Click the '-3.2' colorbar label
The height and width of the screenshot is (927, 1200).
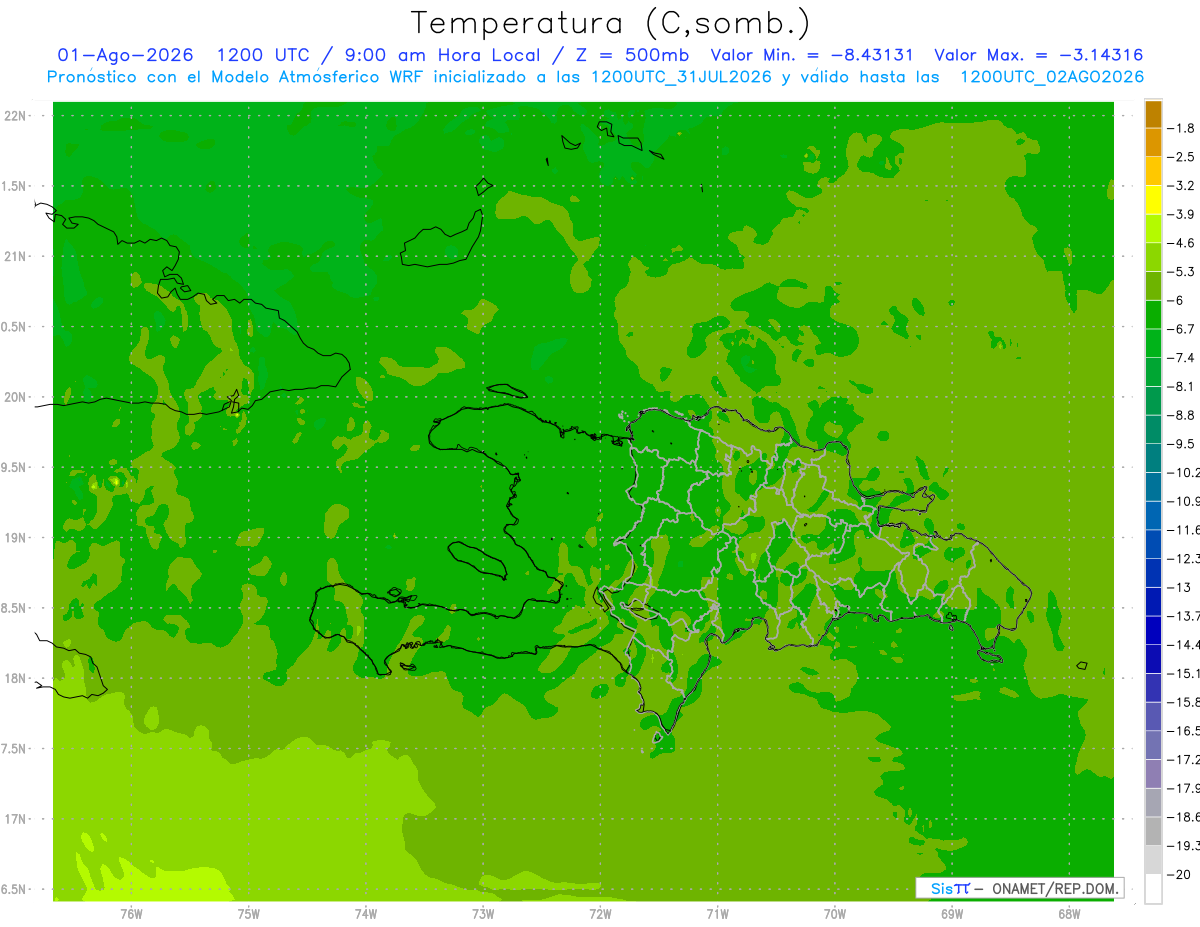(1182, 186)
